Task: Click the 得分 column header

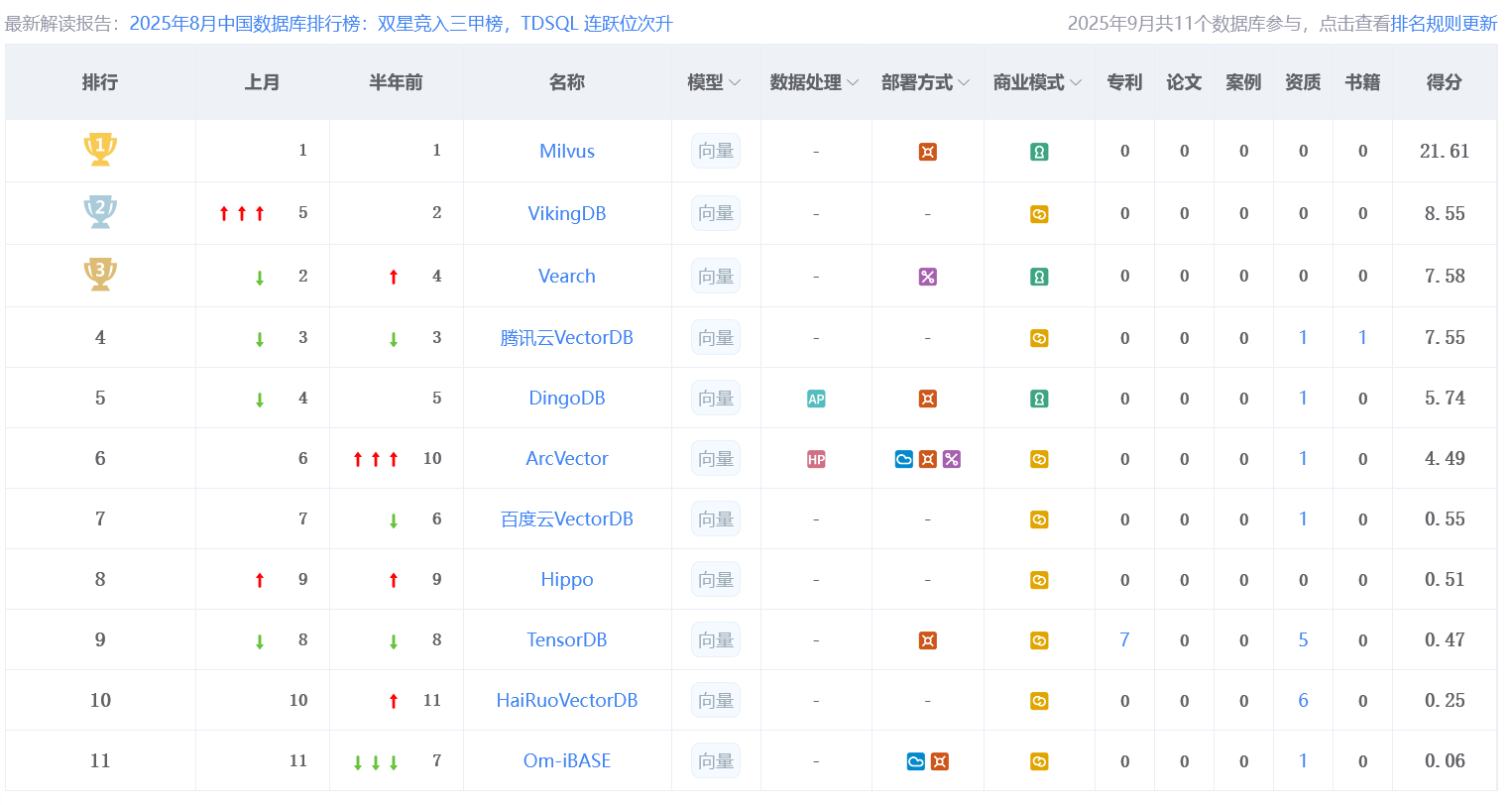Action: coord(1444,82)
